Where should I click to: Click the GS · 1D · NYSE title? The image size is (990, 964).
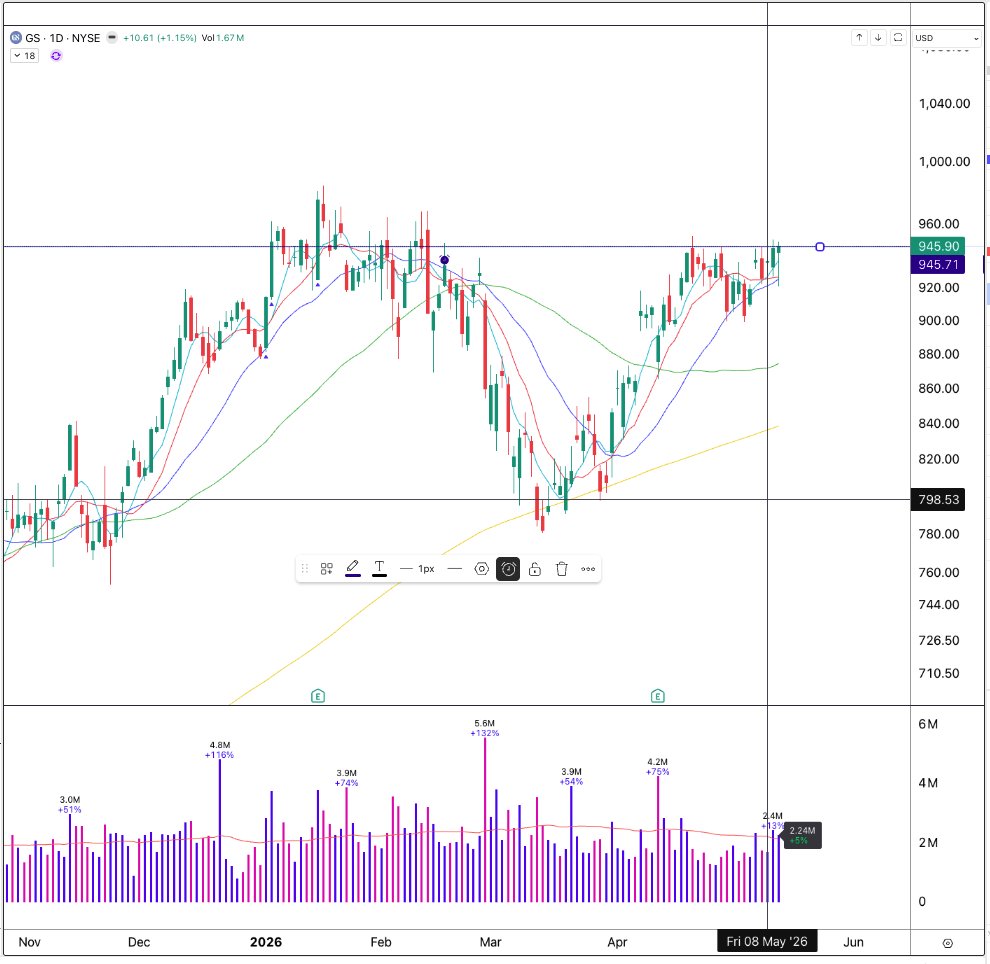63,38
